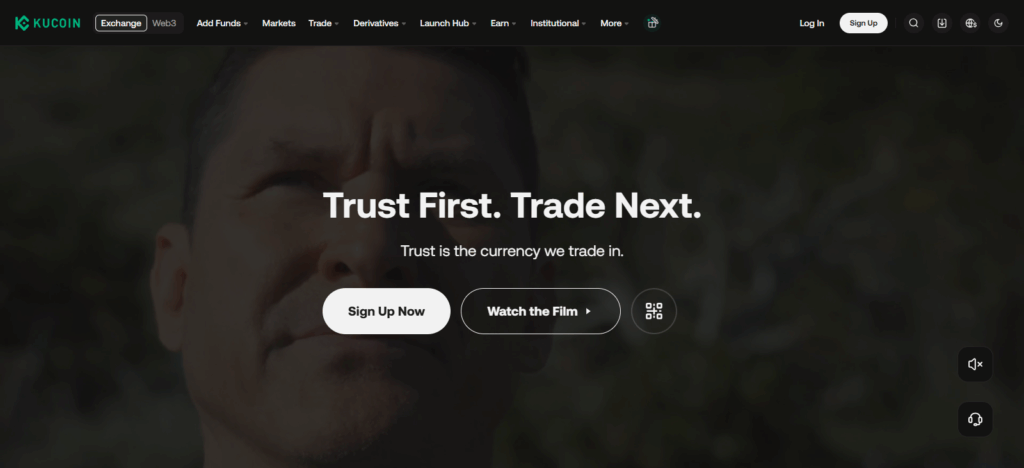The image size is (1024, 468).
Task: Expand the Launch Hub dropdown
Action: tap(448, 23)
